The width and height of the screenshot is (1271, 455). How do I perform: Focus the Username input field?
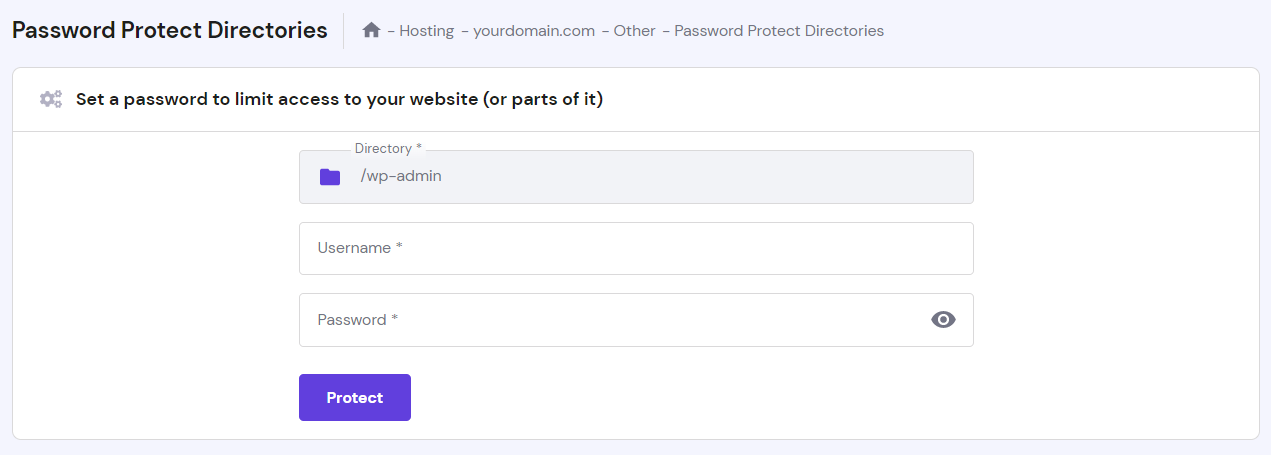click(x=636, y=248)
